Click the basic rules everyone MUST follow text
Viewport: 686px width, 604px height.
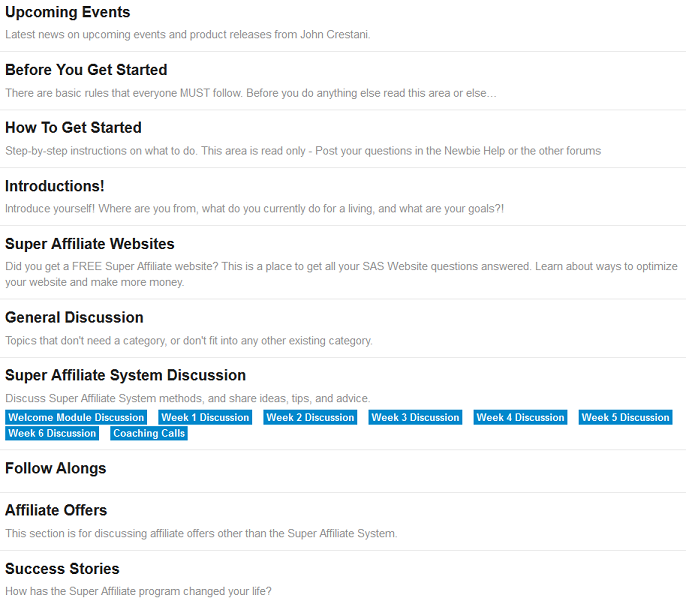(251, 93)
